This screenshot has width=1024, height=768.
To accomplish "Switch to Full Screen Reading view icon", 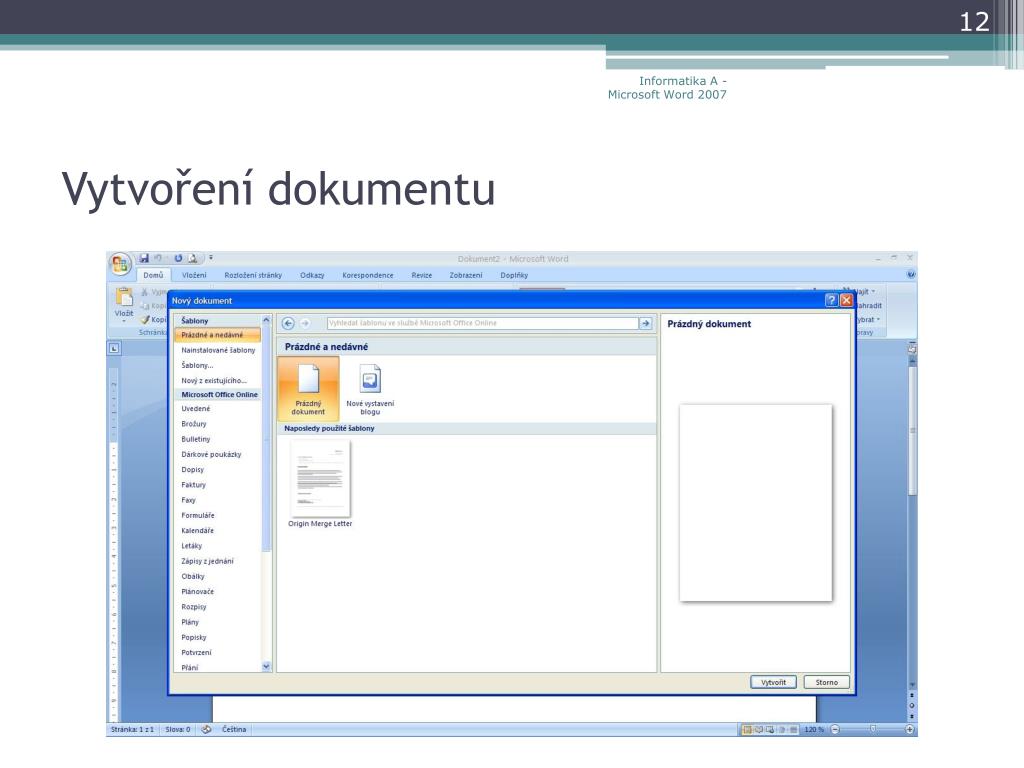I will click(x=759, y=730).
